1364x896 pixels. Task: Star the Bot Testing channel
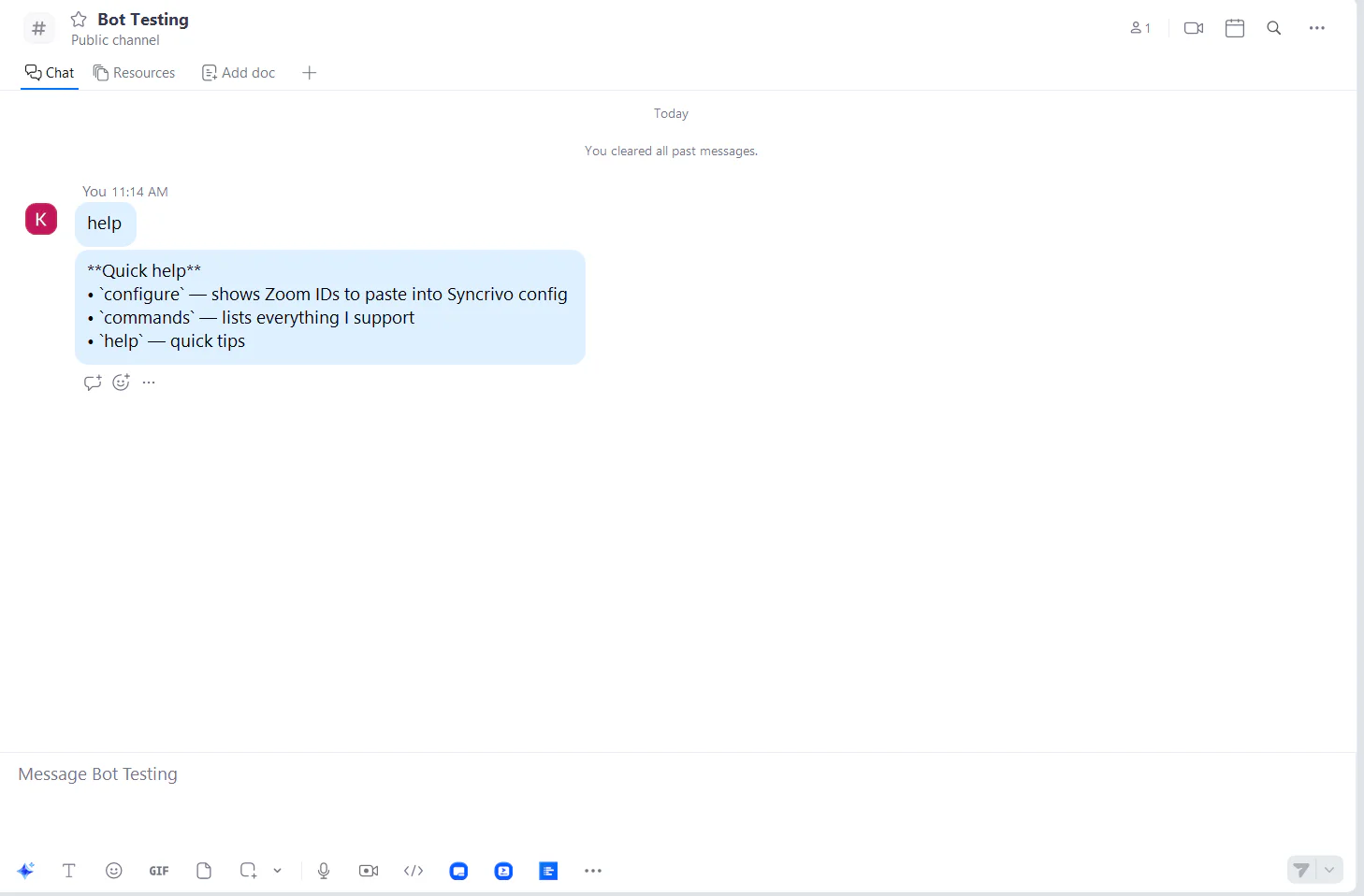(79, 20)
